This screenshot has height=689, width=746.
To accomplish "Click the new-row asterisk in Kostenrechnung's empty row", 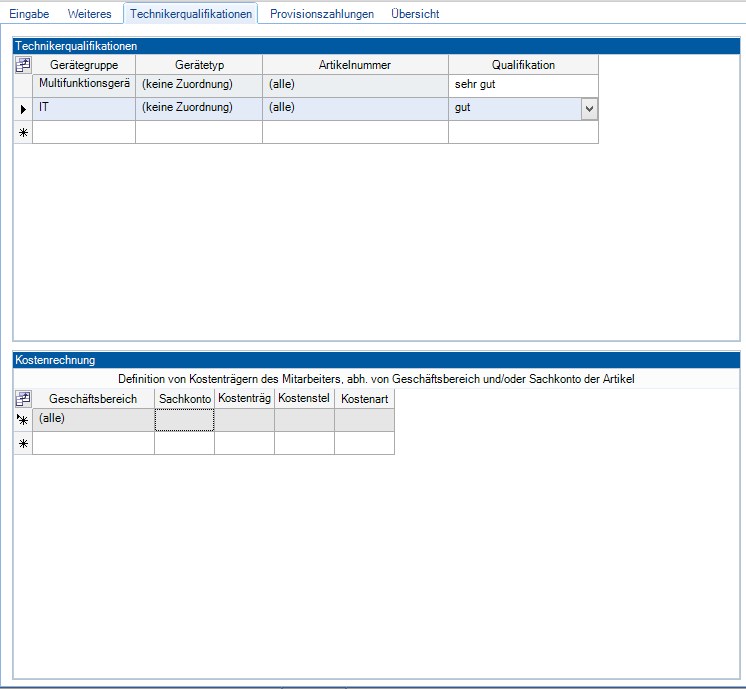I will click(23, 443).
